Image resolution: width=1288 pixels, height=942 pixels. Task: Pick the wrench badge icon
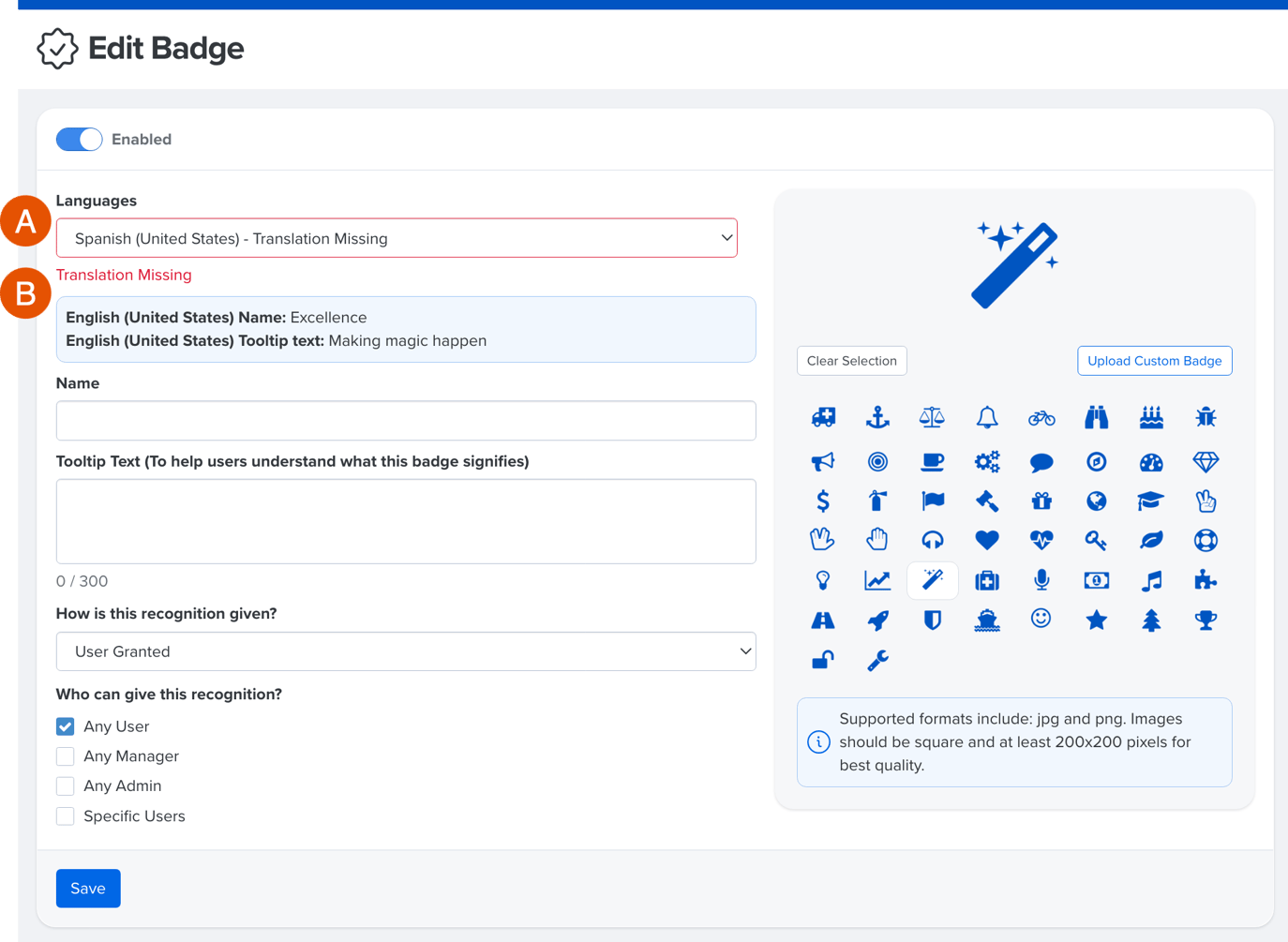(x=877, y=660)
